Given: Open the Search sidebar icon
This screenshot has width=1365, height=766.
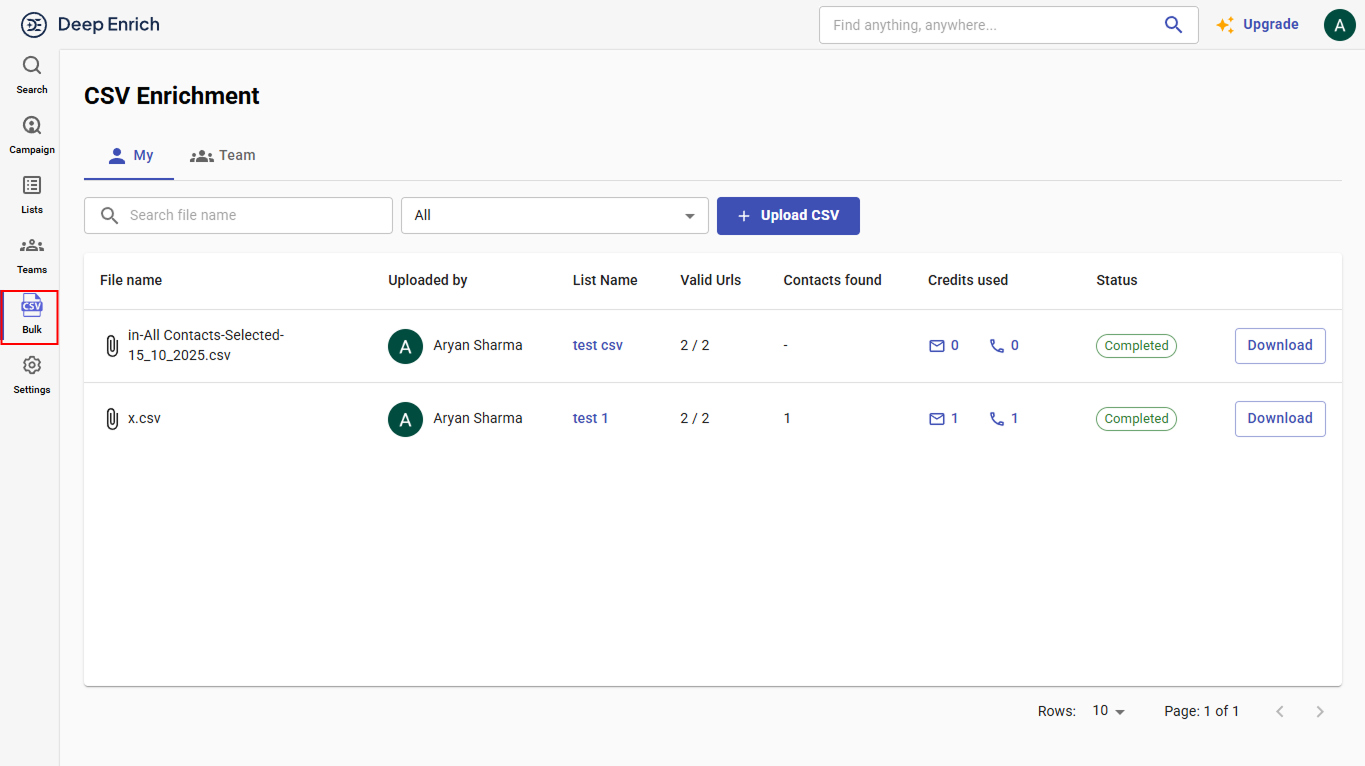Looking at the screenshot, I should (x=32, y=75).
